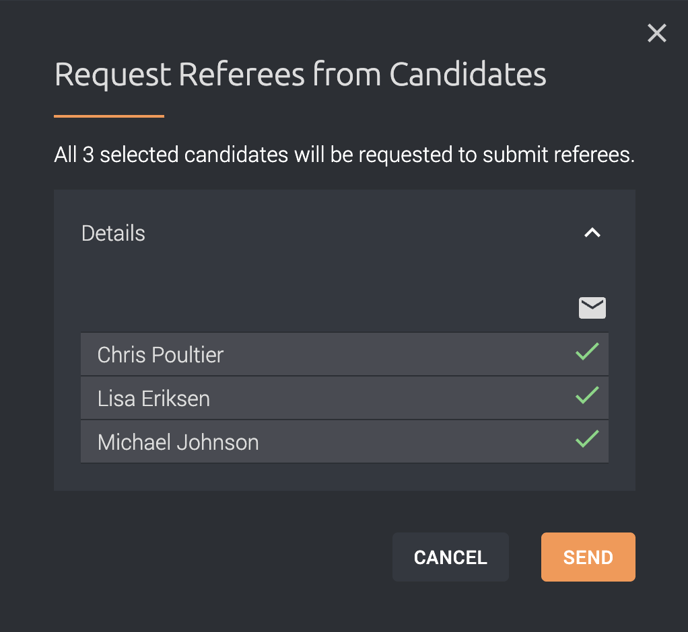The width and height of the screenshot is (688, 632).
Task: Click the orange underline below the title
Action: click(109, 116)
